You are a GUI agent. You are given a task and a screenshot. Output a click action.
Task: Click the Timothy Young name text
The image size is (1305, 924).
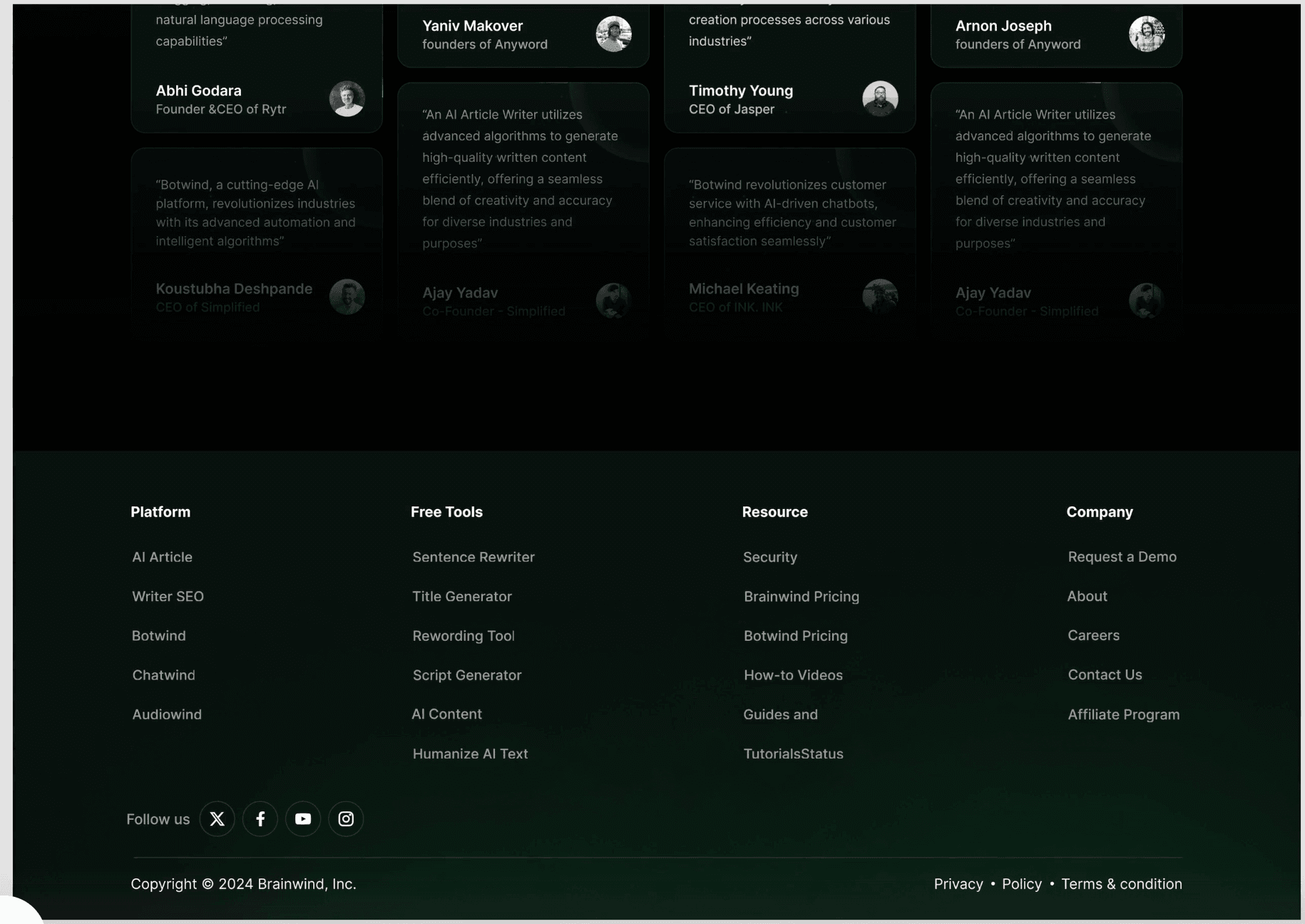coord(741,91)
